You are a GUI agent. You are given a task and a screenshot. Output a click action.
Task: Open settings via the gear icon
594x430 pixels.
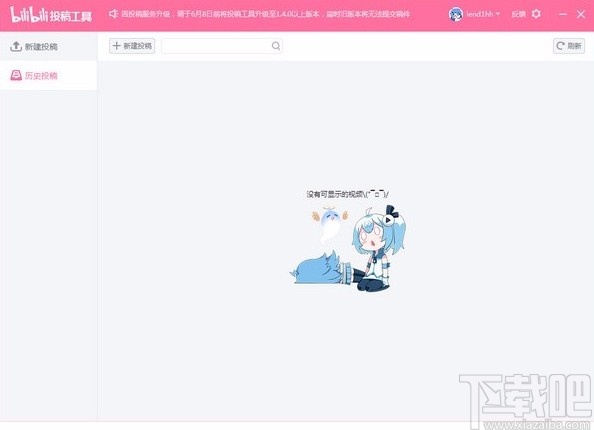[536, 14]
